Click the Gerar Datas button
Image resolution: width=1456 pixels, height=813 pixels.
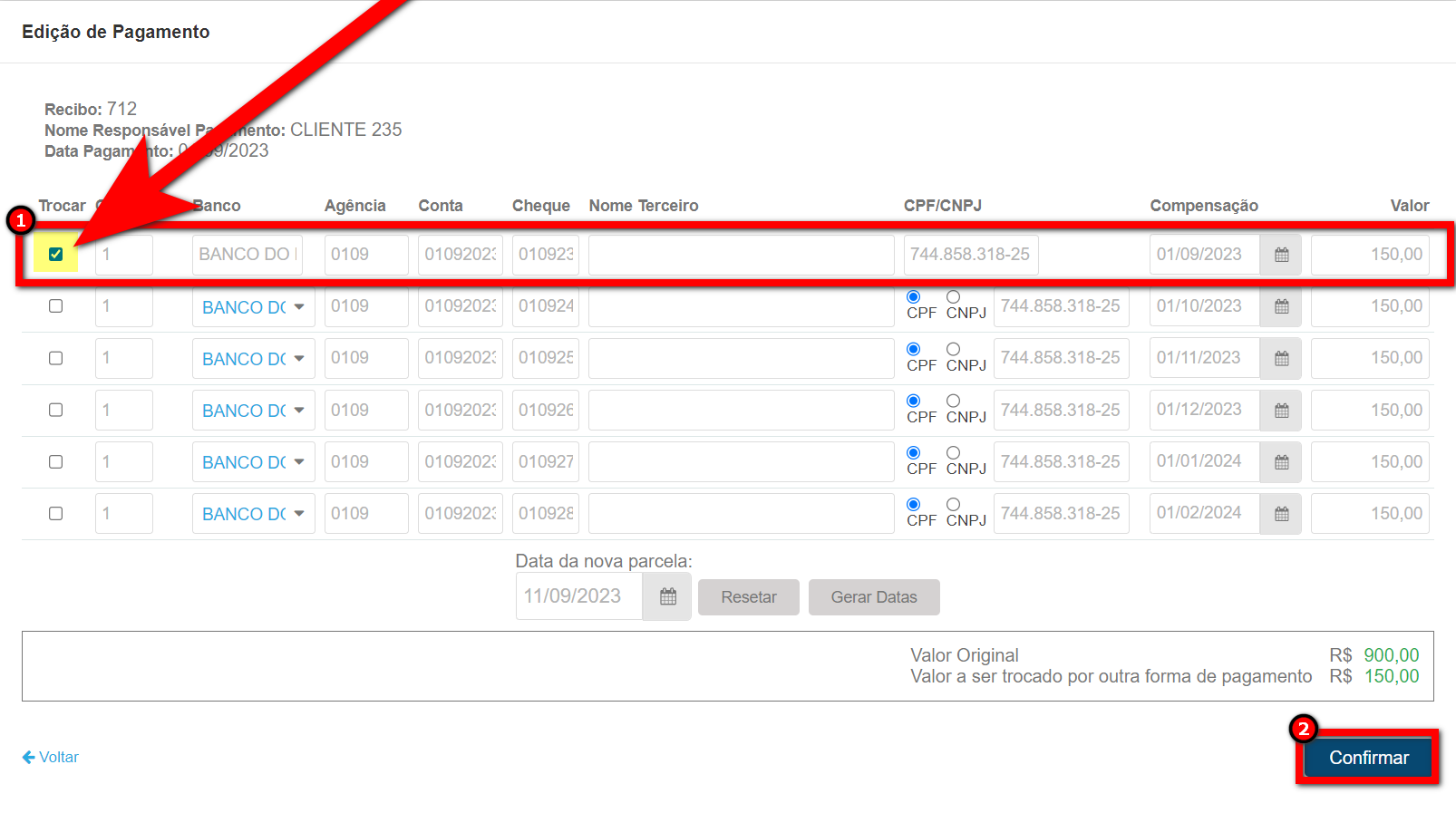coord(873,597)
